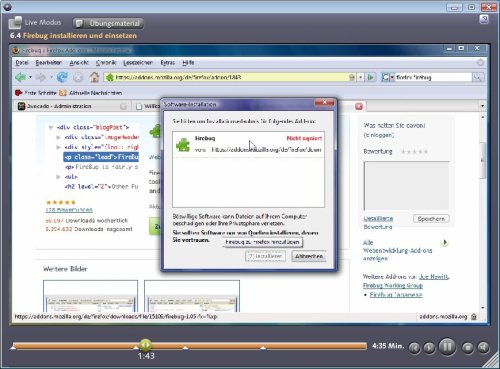Screen dimensions: 500x369
Task: Toggle the Live Modus option
Action: [x=35, y=23]
